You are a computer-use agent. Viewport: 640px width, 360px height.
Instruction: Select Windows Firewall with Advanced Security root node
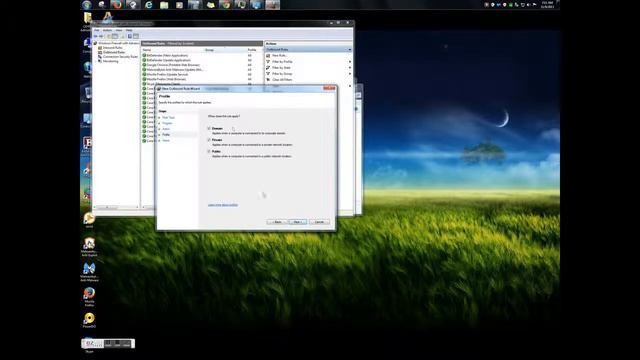coord(119,43)
